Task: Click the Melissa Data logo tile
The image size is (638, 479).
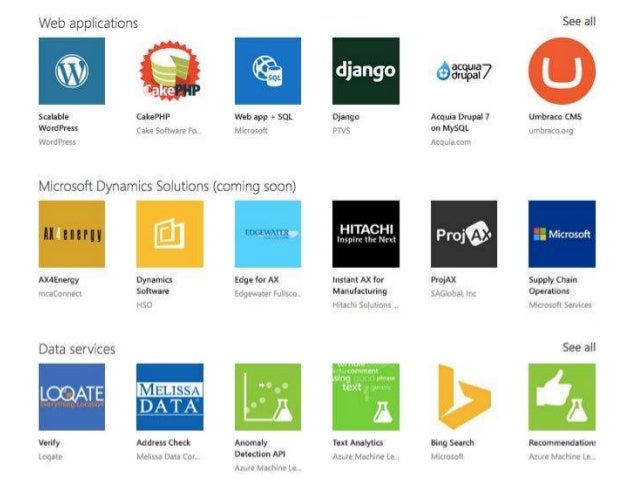Action: (170, 397)
